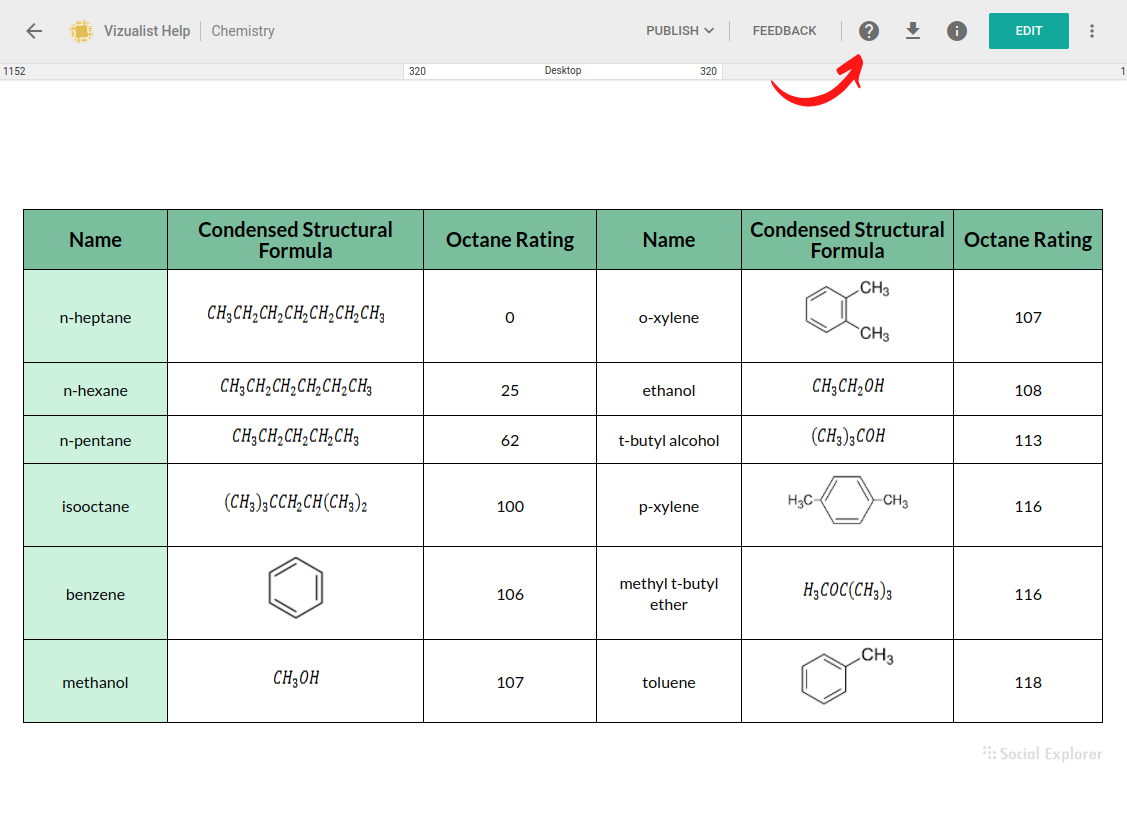Expand the PUBLISH dropdown
The height and width of the screenshot is (813, 1127).
click(679, 31)
